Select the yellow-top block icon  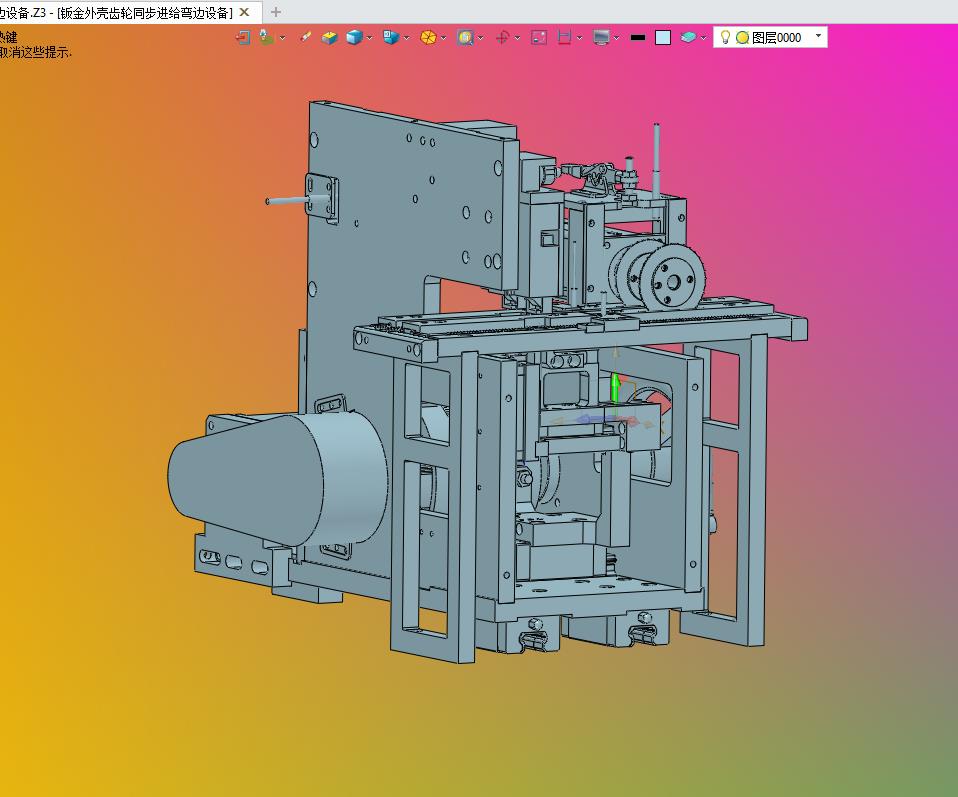click(329, 38)
